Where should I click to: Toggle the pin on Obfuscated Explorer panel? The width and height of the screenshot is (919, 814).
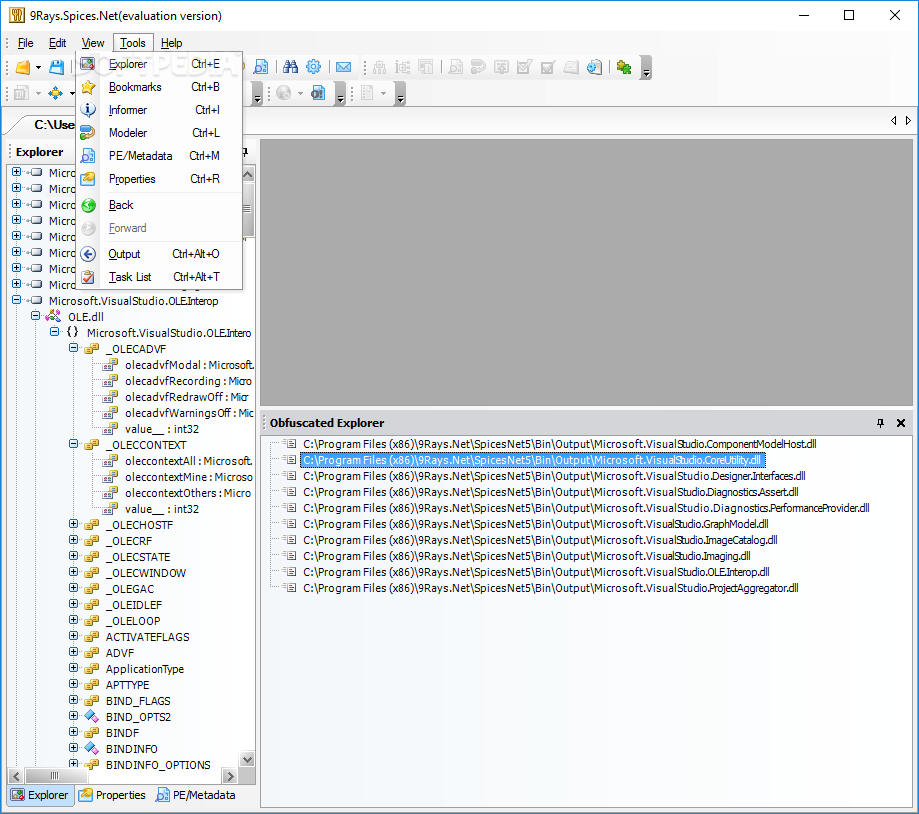[x=880, y=423]
